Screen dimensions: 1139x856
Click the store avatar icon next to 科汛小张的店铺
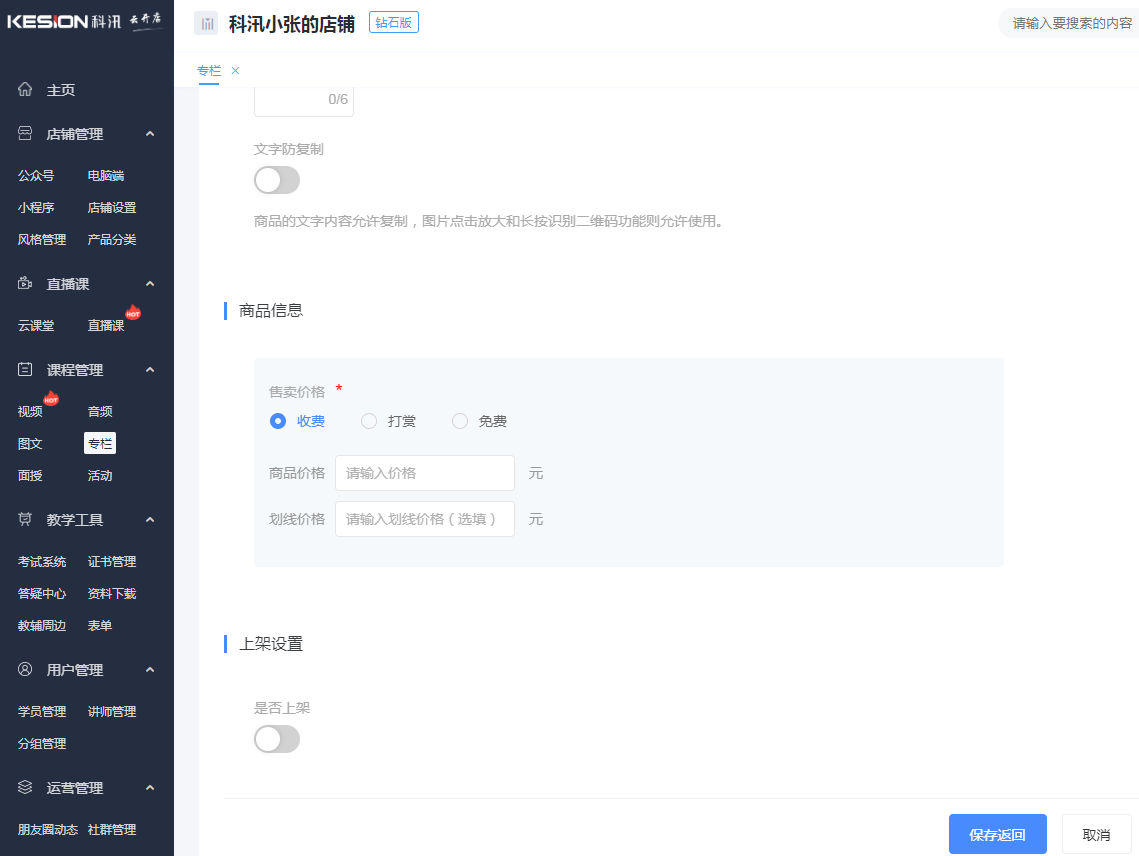206,21
